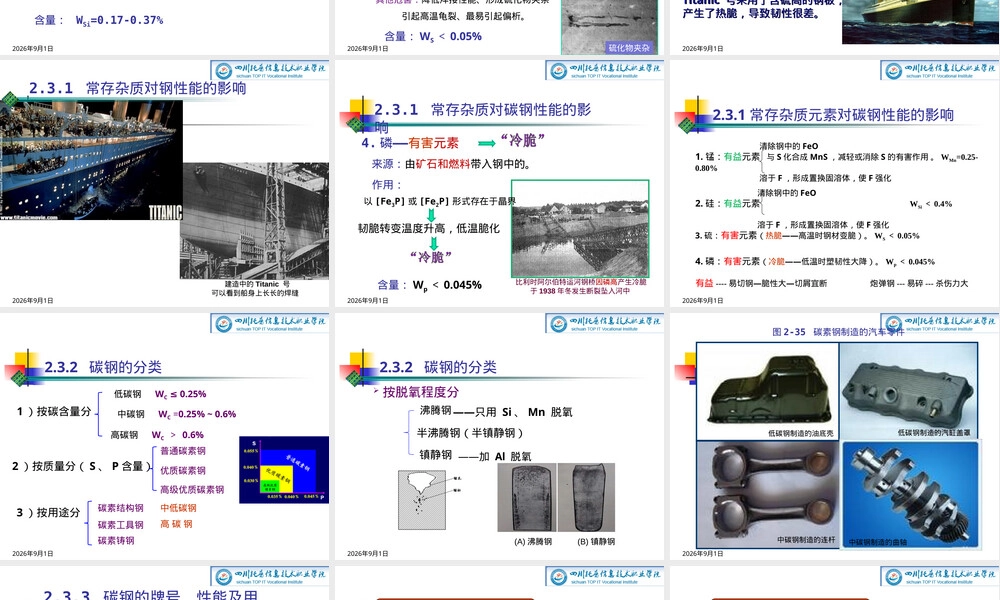Click the red bridge caption mentioning 1938

tap(580, 286)
